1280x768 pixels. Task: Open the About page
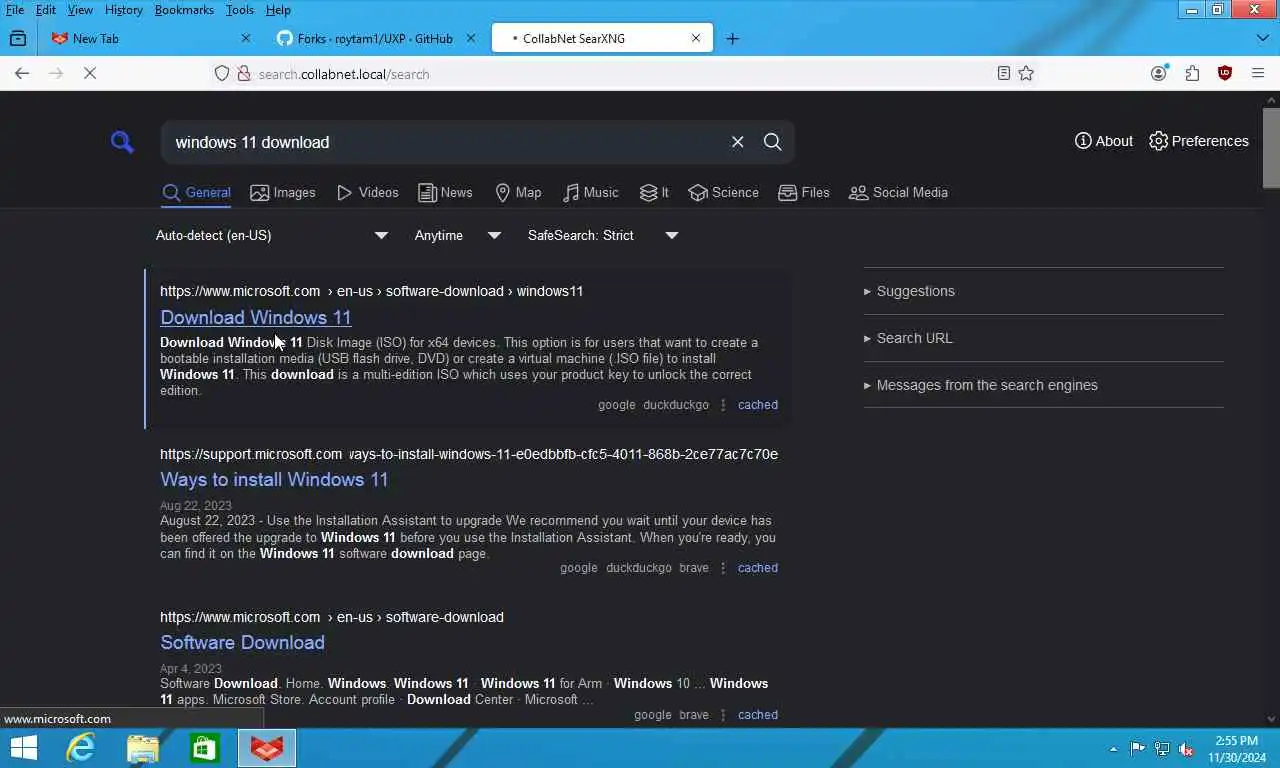[1104, 141]
